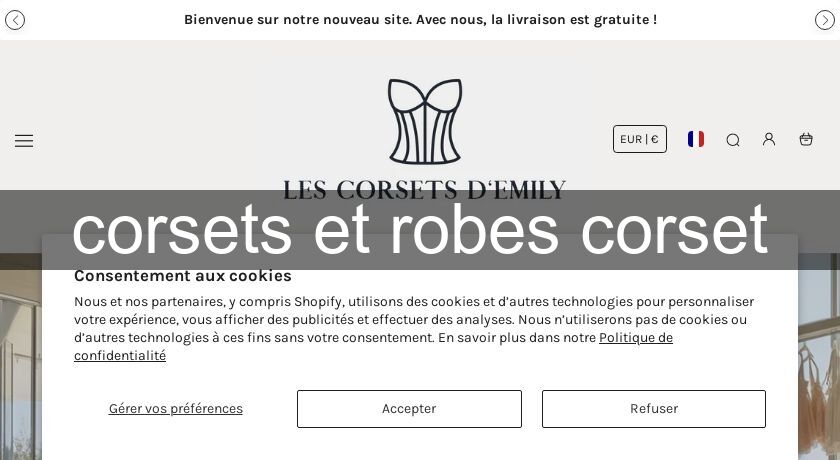Open Gérer vos préférences link
840x460 pixels.
(176, 409)
